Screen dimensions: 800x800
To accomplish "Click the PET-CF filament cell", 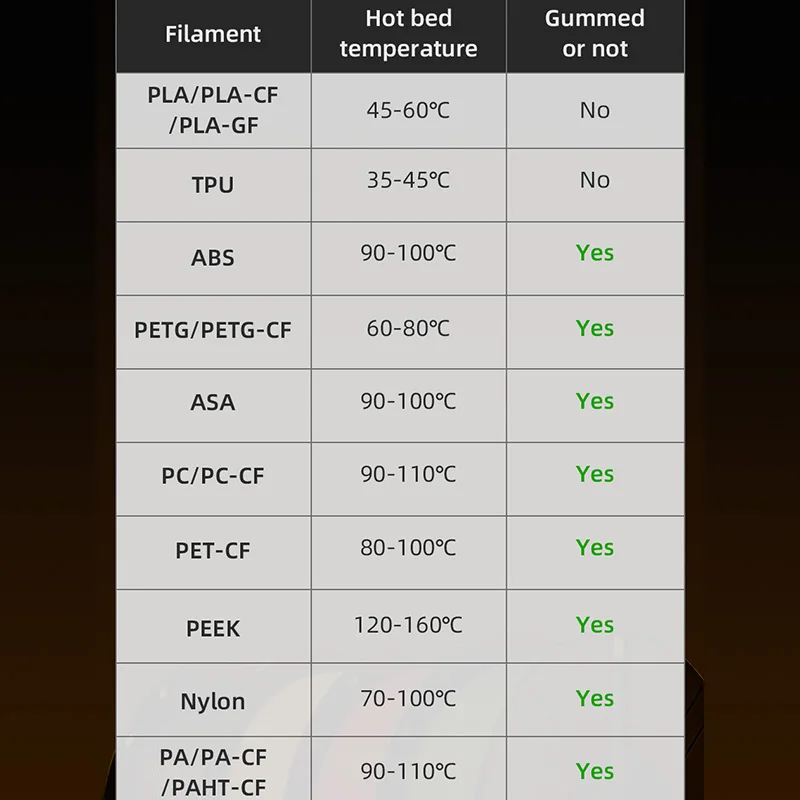I will coord(213,550).
